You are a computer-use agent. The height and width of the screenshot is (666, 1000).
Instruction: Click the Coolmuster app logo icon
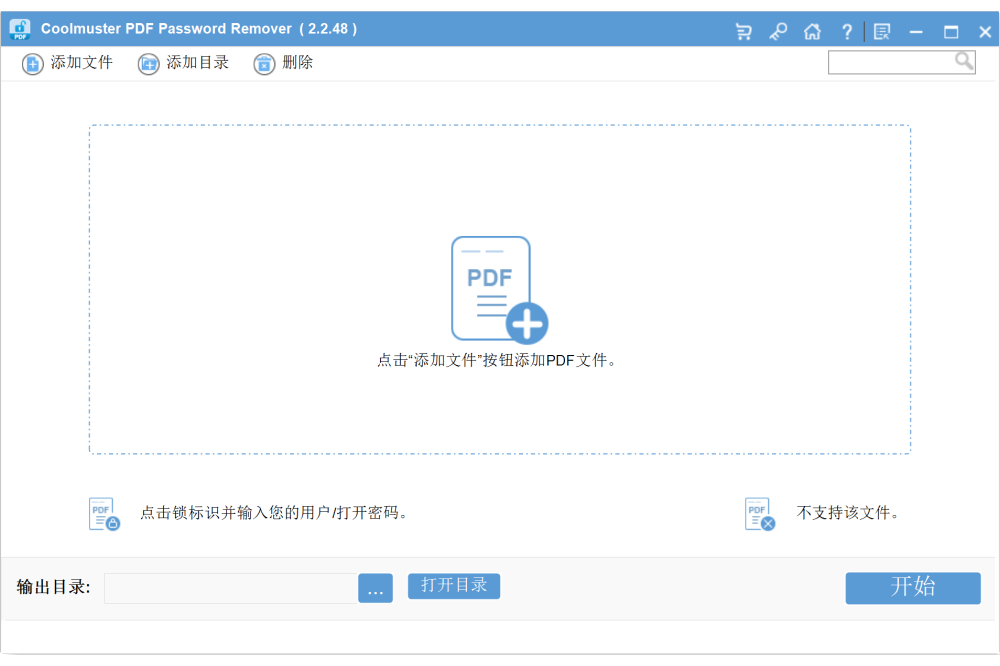click(x=20, y=29)
